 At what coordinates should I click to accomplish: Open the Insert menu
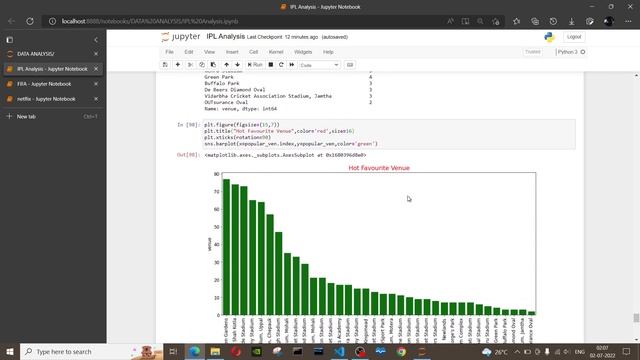[232, 52]
